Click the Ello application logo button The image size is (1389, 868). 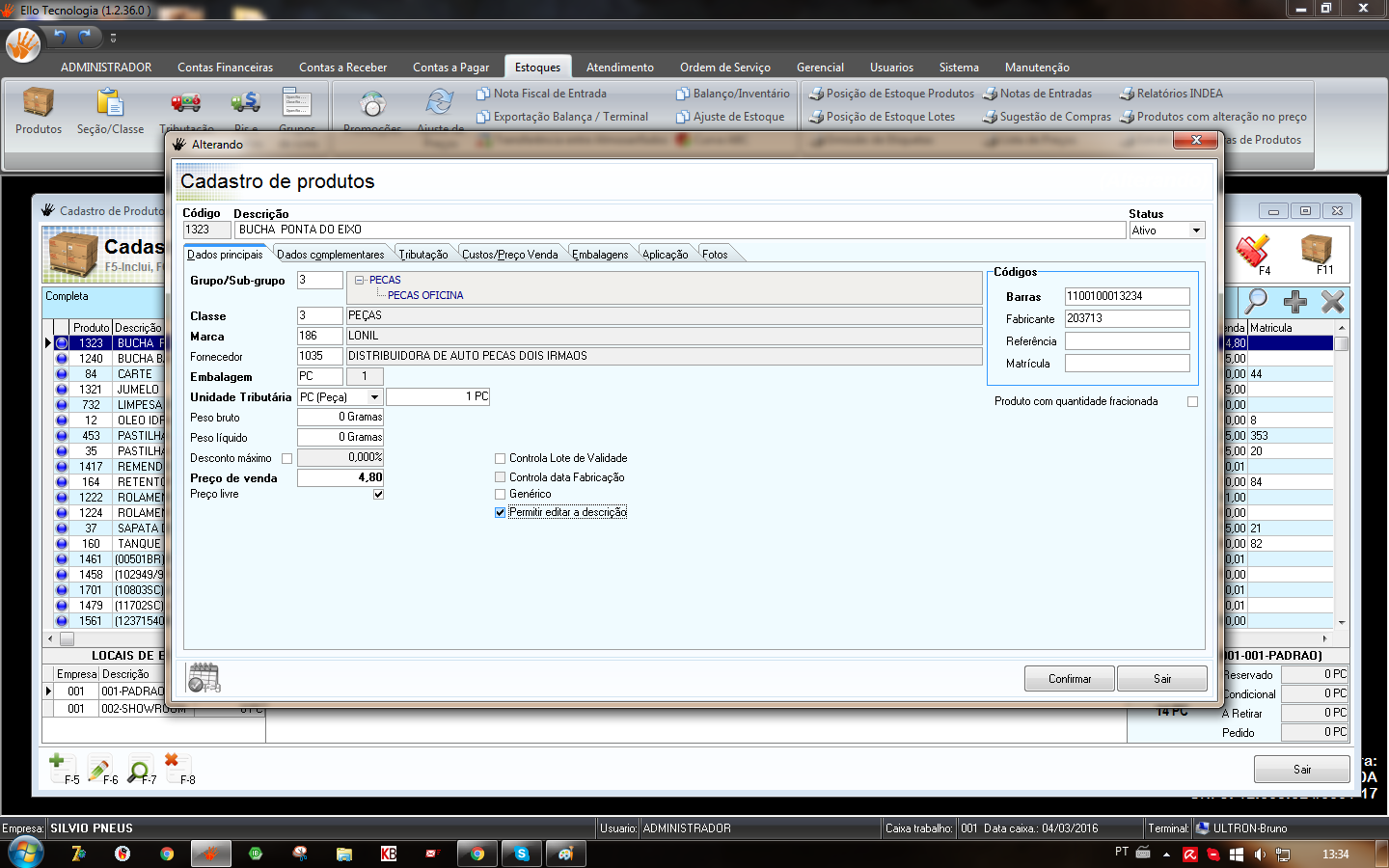point(23,43)
